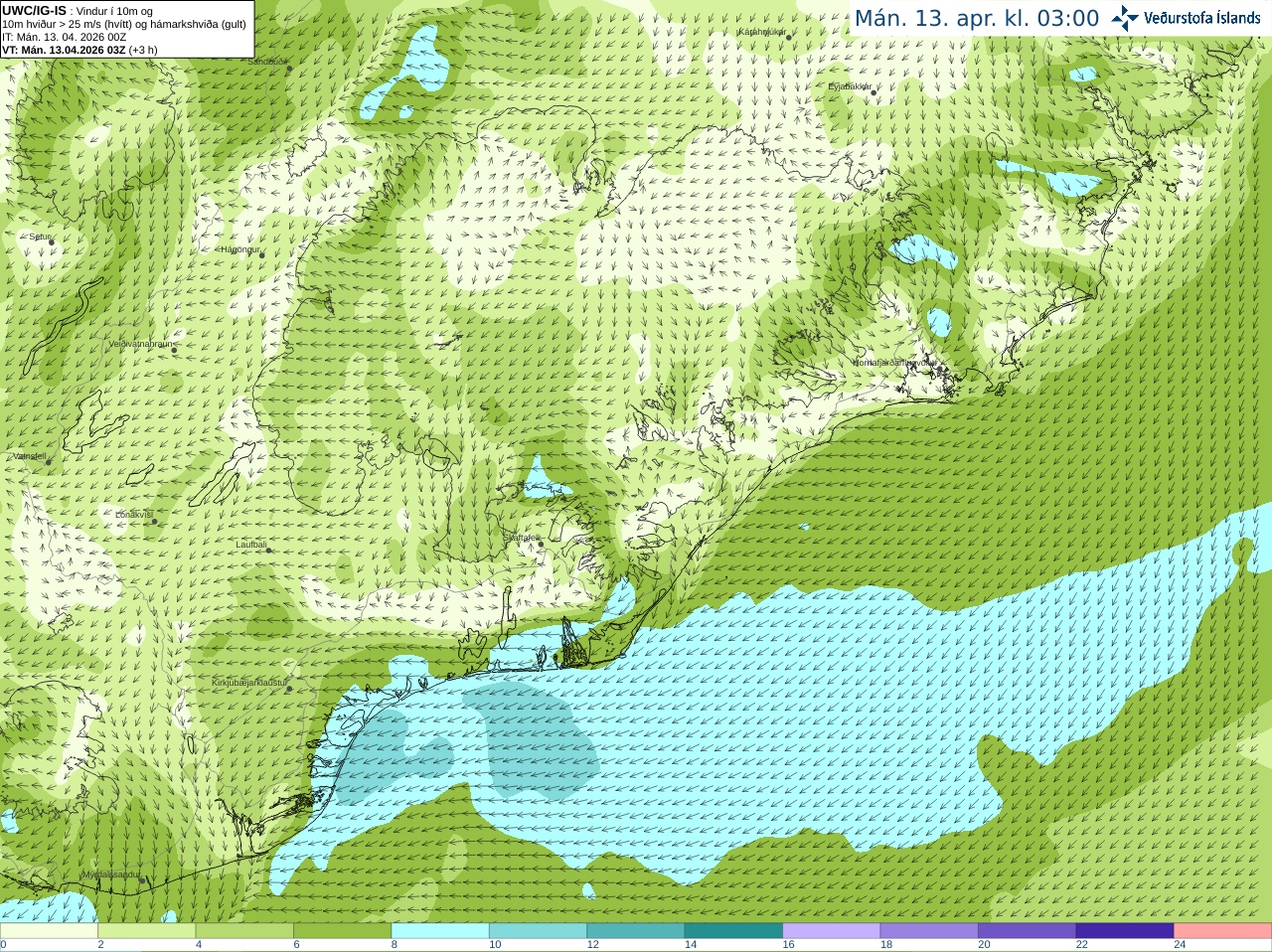This screenshot has width=1272, height=952.
Task: Click the Mýrdalssandur station marker
Action: coord(143,880)
